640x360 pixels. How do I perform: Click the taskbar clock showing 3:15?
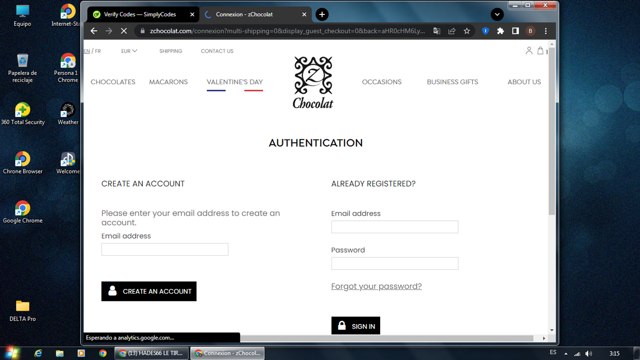614,353
